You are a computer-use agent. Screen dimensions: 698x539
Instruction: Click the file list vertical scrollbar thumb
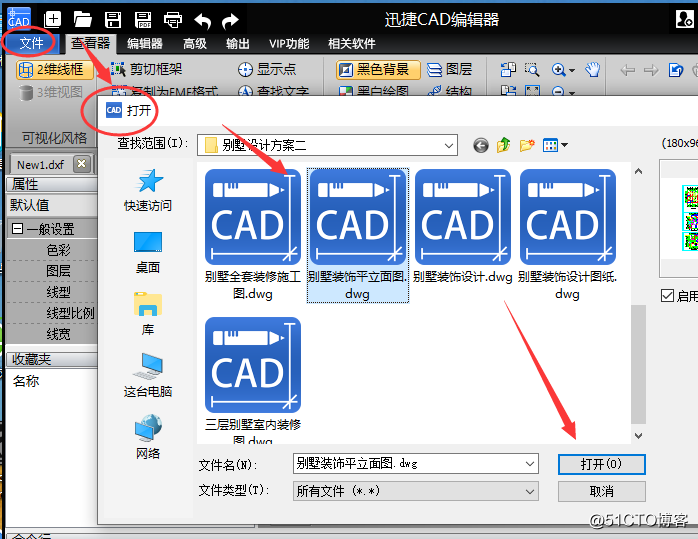coord(638,364)
